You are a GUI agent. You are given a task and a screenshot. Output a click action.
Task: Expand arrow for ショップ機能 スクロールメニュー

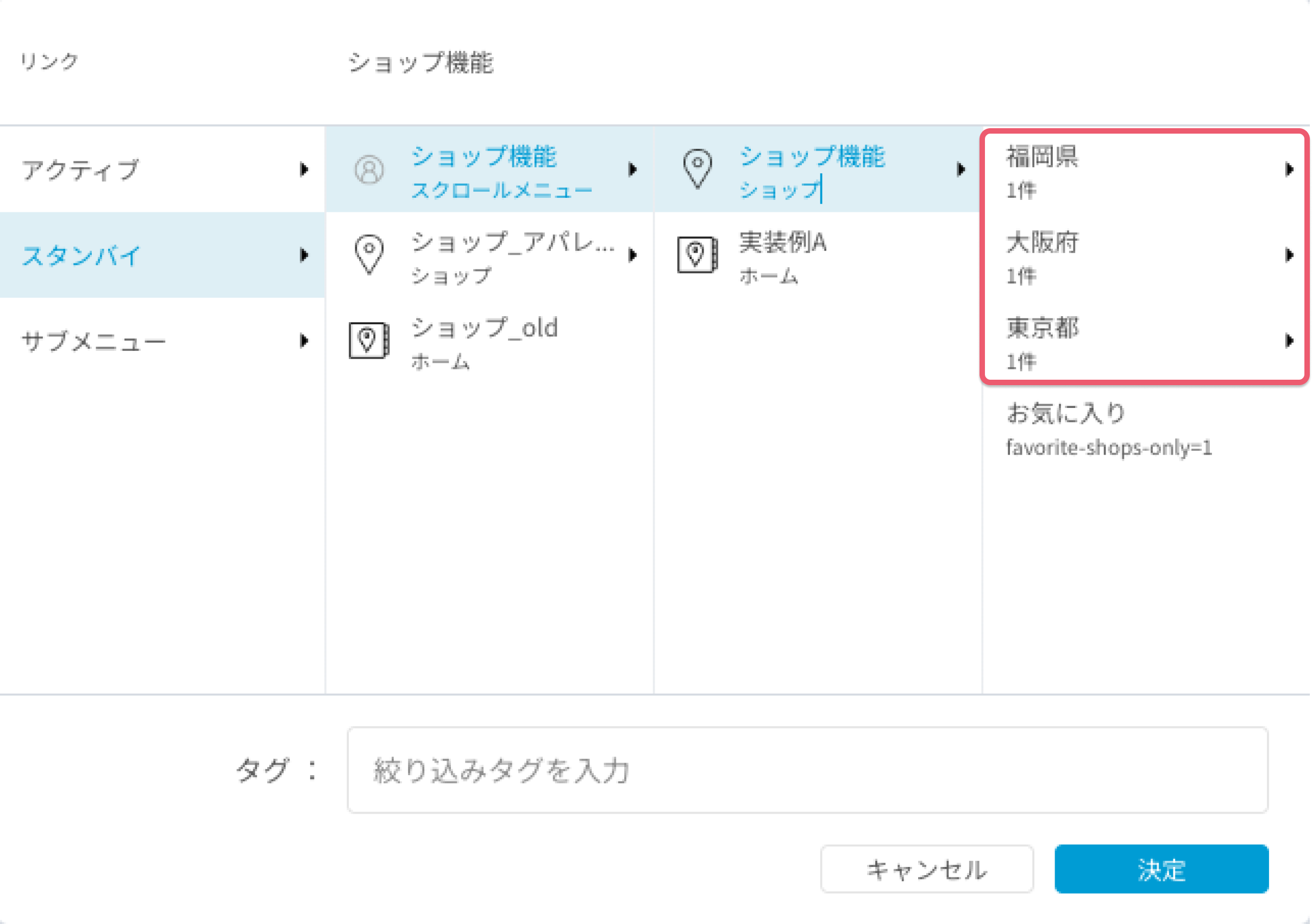(632, 169)
